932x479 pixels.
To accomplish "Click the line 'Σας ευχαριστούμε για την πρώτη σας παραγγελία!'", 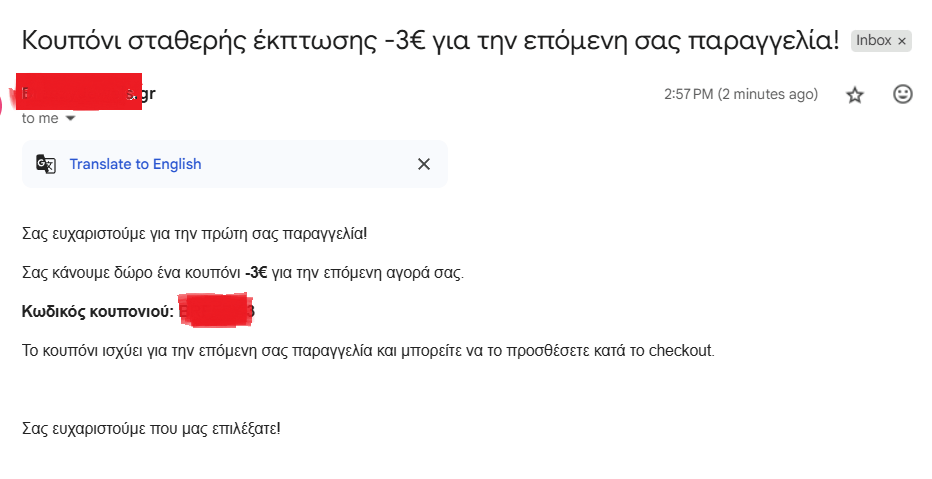I will [x=194, y=234].
